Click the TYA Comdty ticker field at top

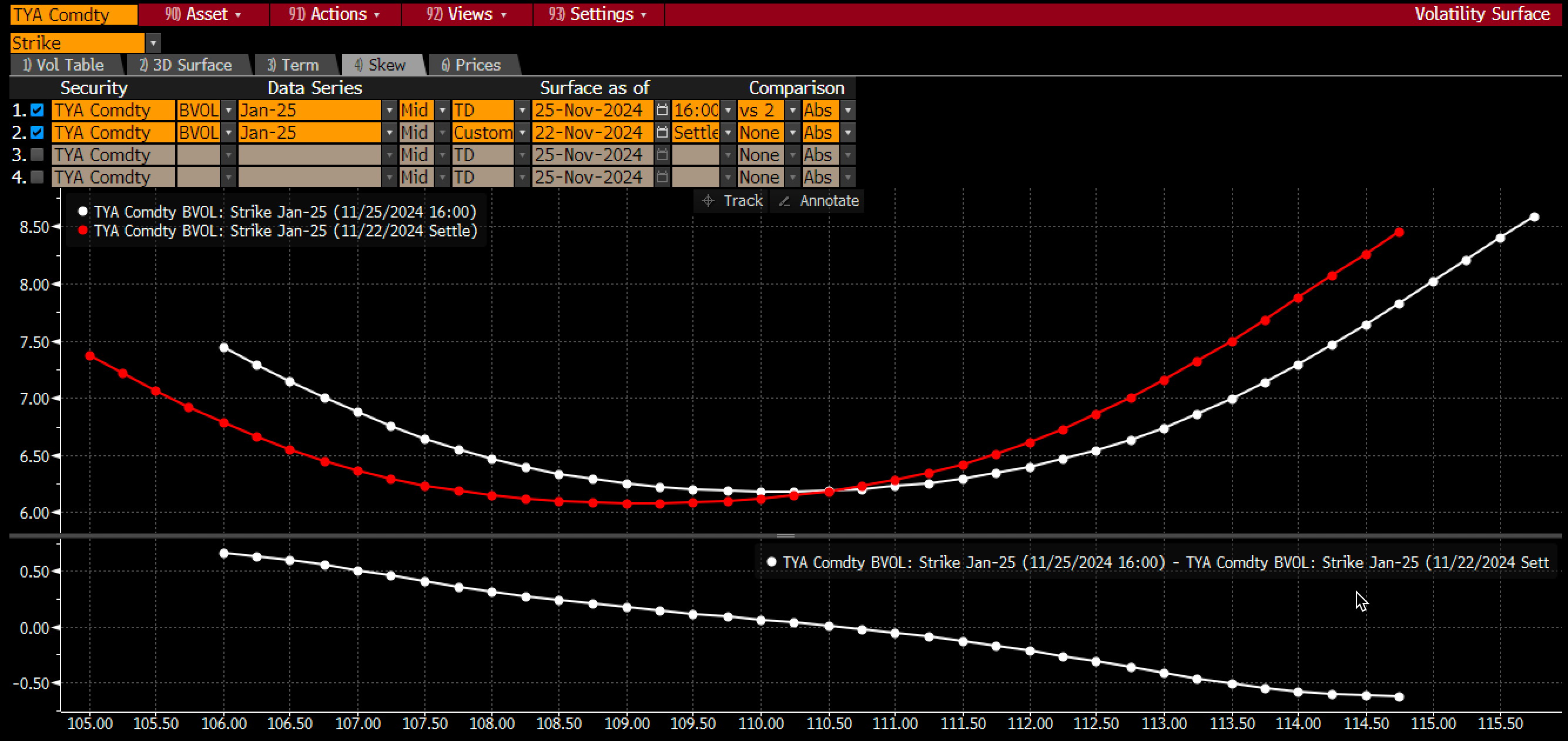(x=73, y=15)
